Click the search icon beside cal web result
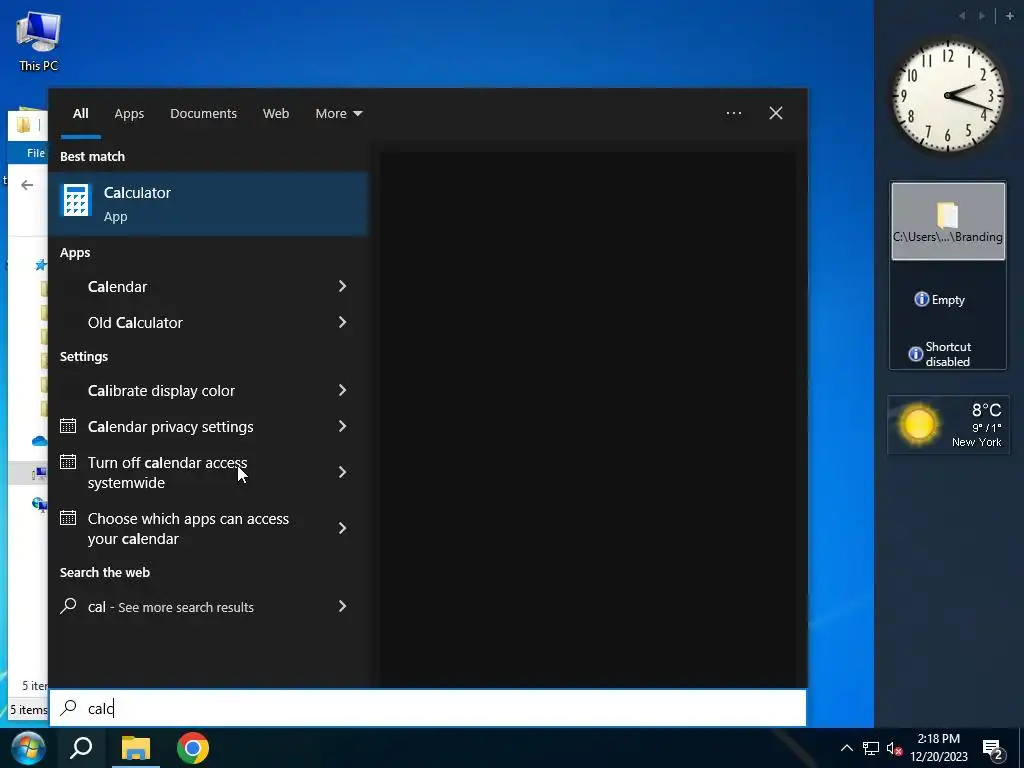The width and height of the screenshot is (1024, 768). point(68,606)
